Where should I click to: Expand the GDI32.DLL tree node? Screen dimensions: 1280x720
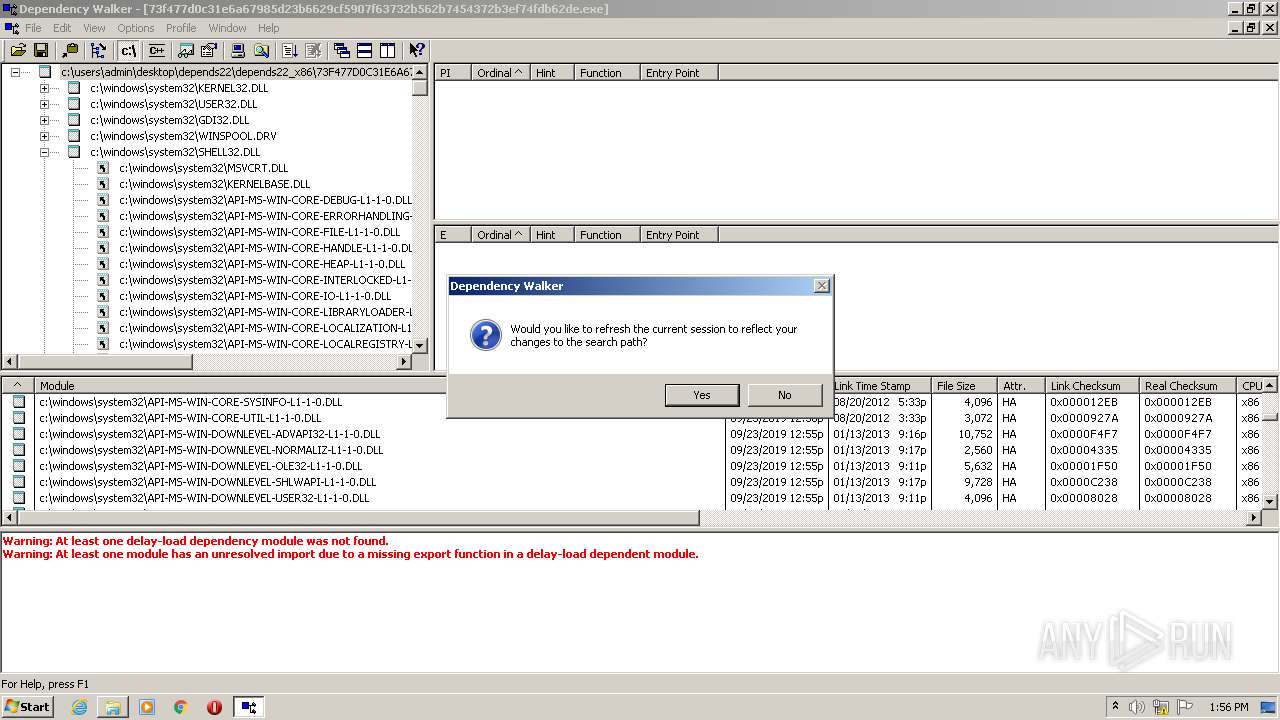pos(44,120)
